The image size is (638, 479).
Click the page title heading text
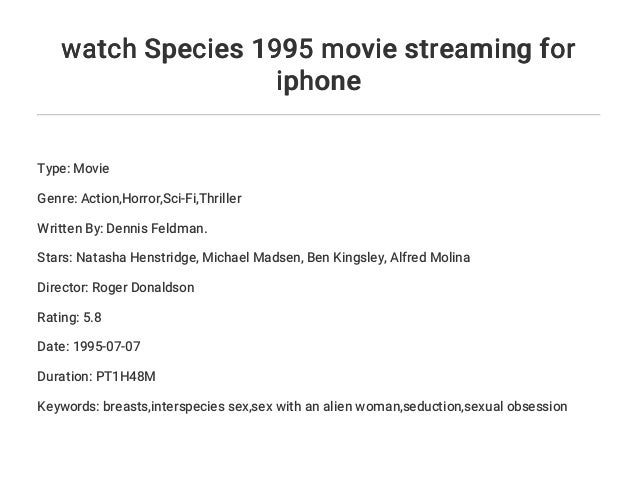[x=318, y=64]
